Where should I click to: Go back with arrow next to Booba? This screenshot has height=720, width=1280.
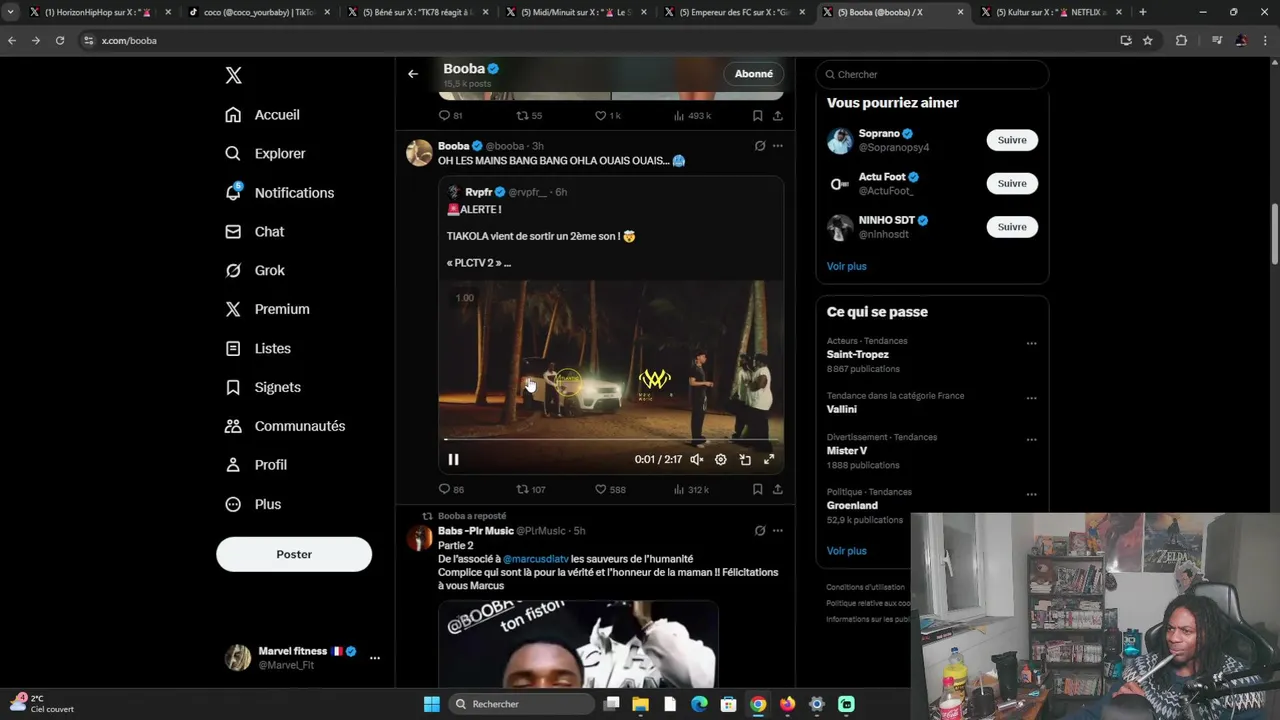[x=413, y=74]
